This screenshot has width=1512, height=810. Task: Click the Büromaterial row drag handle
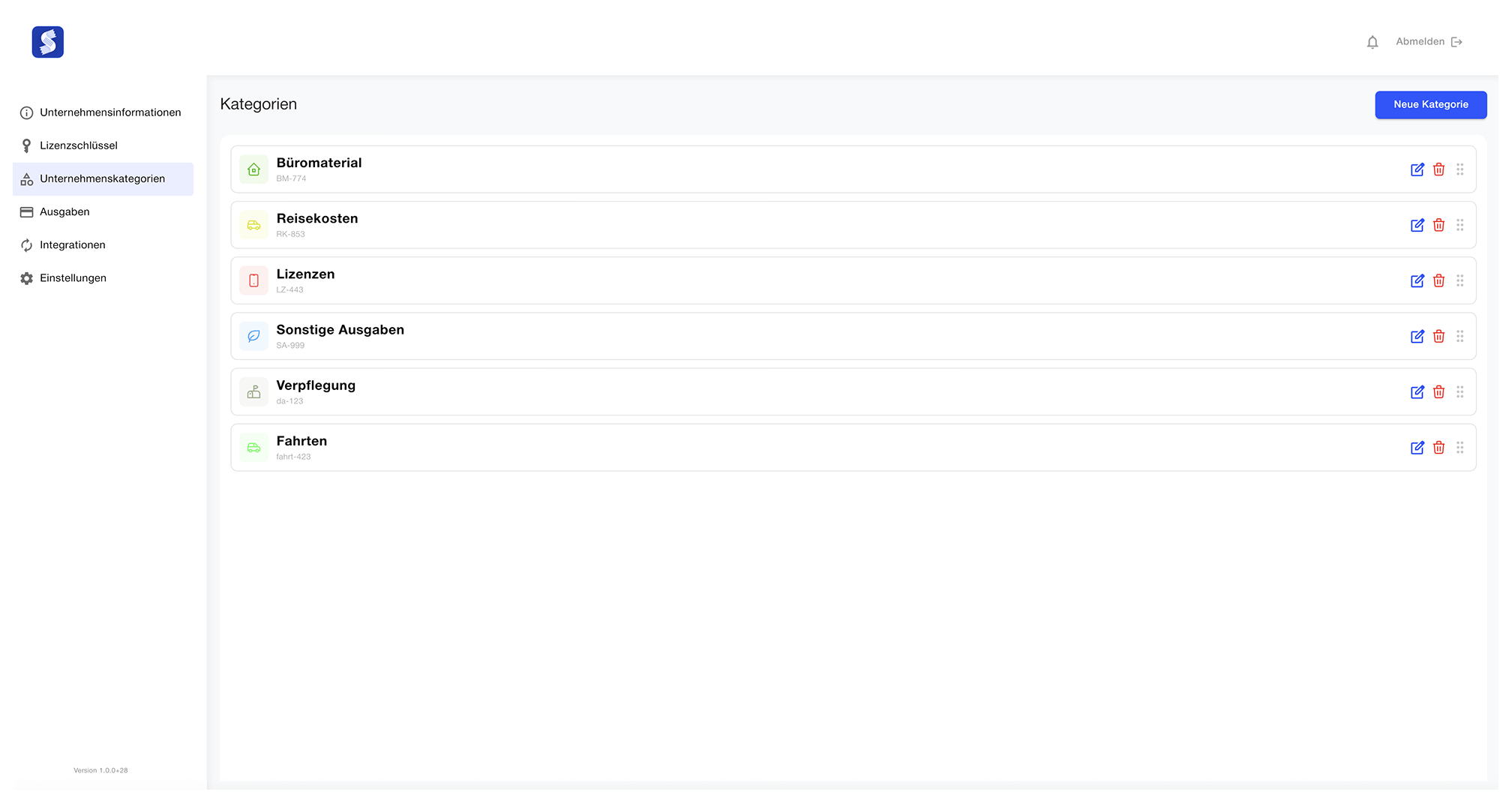click(x=1459, y=169)
